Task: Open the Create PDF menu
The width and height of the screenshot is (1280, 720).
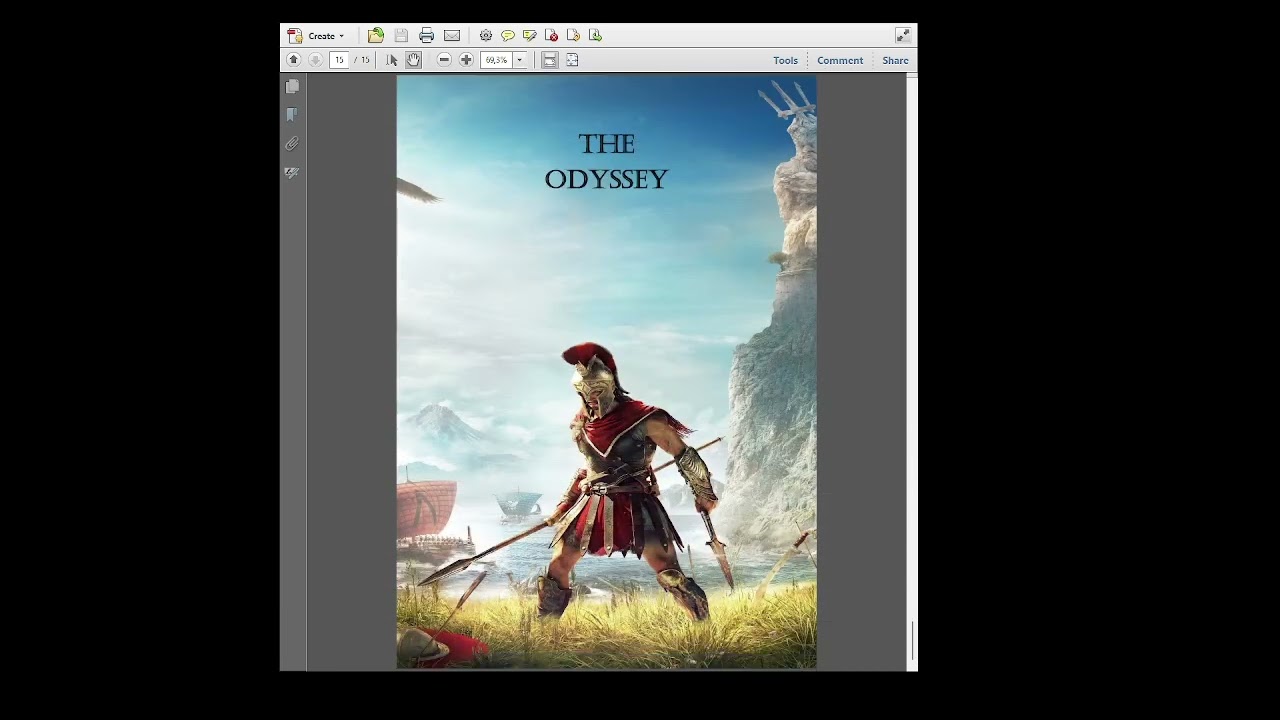Action: (x=316, y=36)
